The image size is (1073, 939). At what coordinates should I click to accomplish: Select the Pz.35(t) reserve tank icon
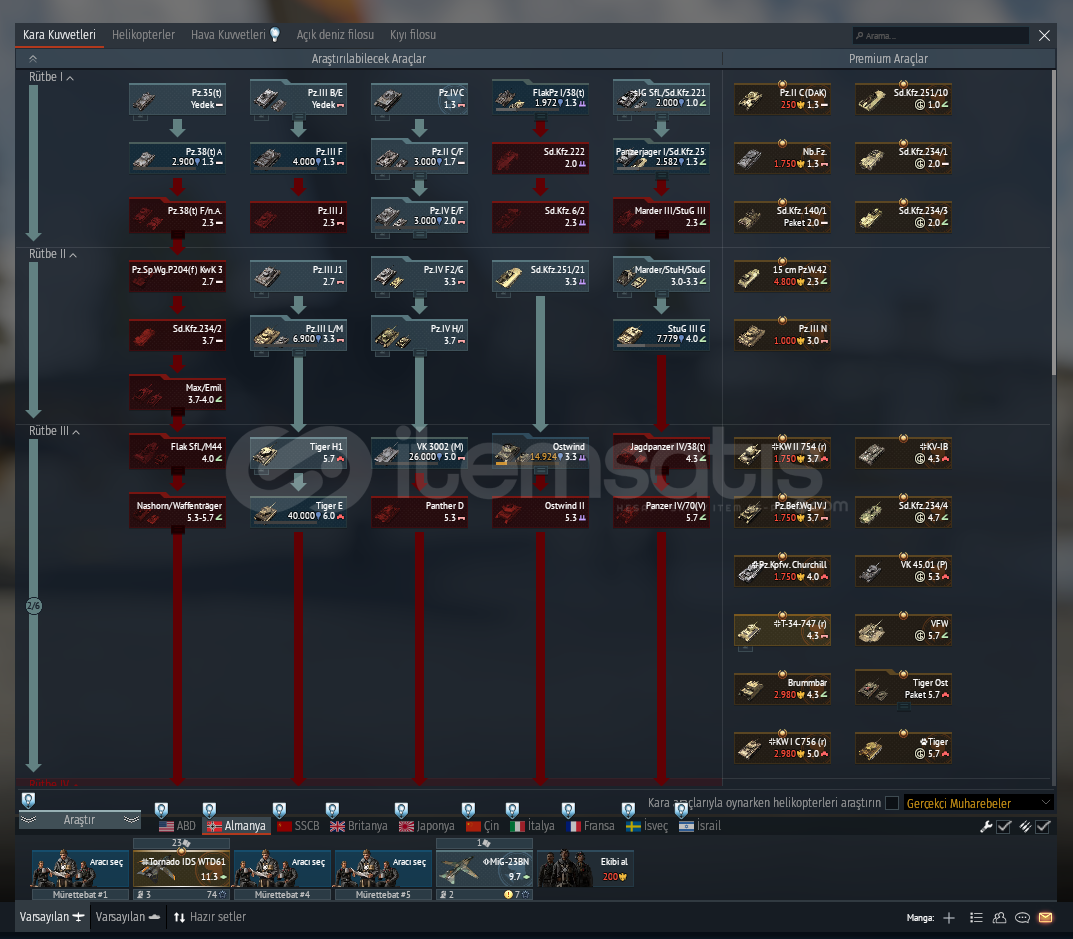pos(177,99)
